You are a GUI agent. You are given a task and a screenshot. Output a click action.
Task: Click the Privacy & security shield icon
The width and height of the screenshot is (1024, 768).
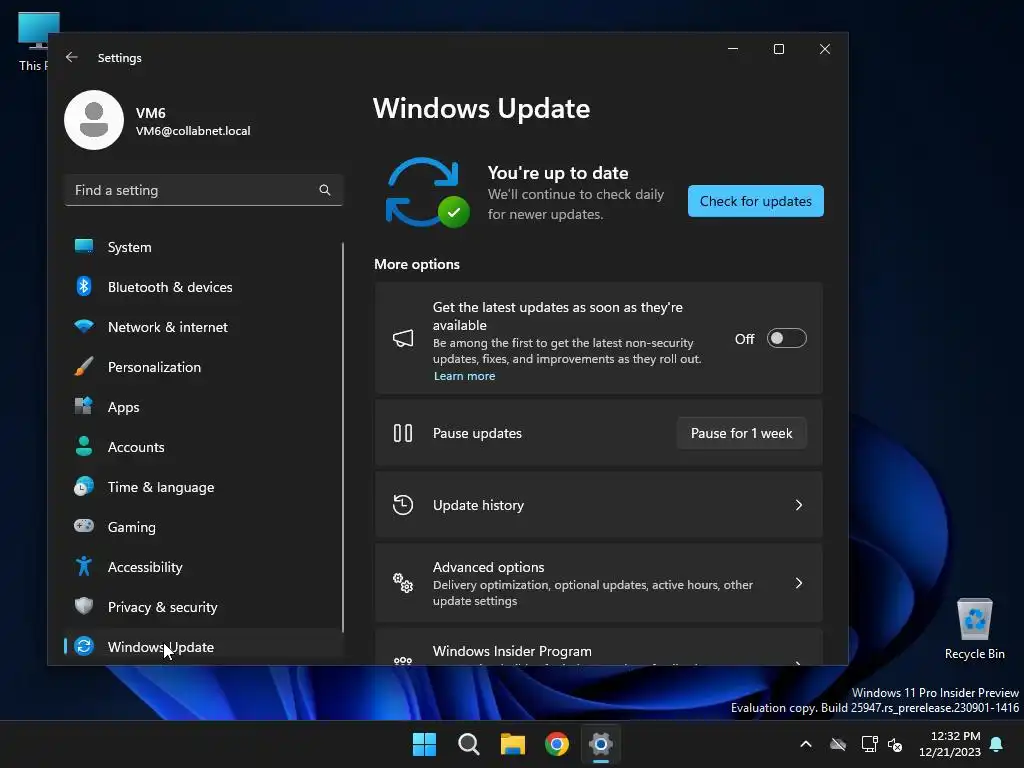pos(84,606)
